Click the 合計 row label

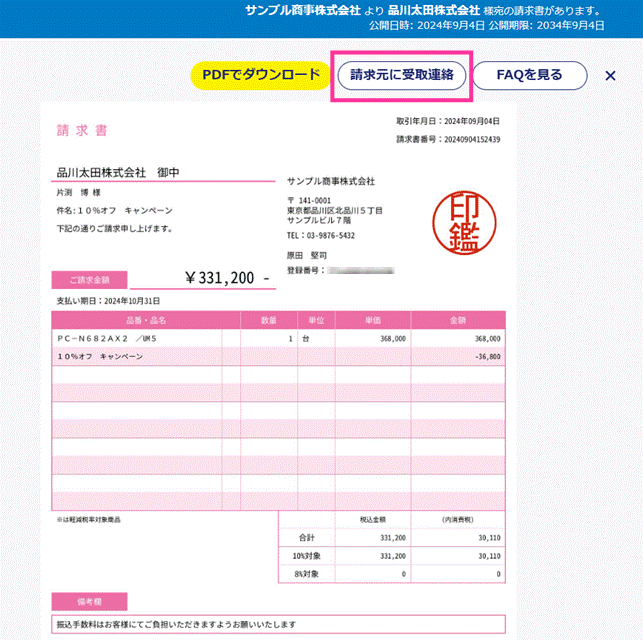307,538
